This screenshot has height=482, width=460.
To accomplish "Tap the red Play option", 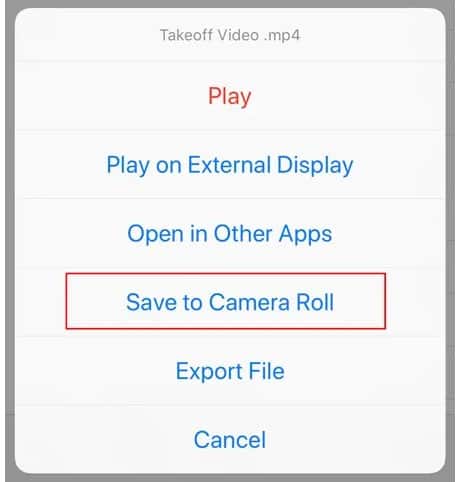I will point(230,96).
